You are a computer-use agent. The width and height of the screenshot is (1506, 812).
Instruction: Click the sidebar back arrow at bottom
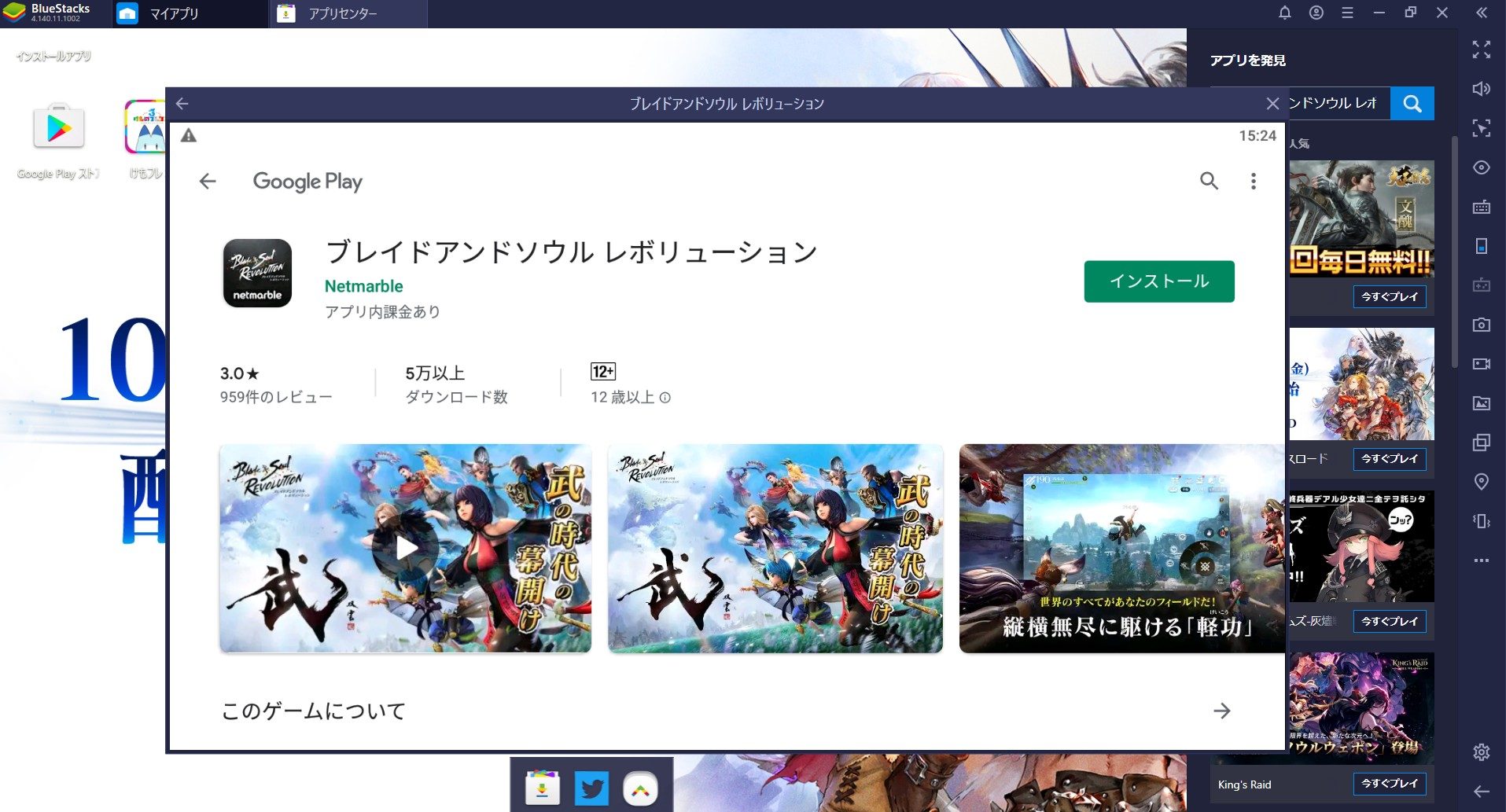point(1482,792)
